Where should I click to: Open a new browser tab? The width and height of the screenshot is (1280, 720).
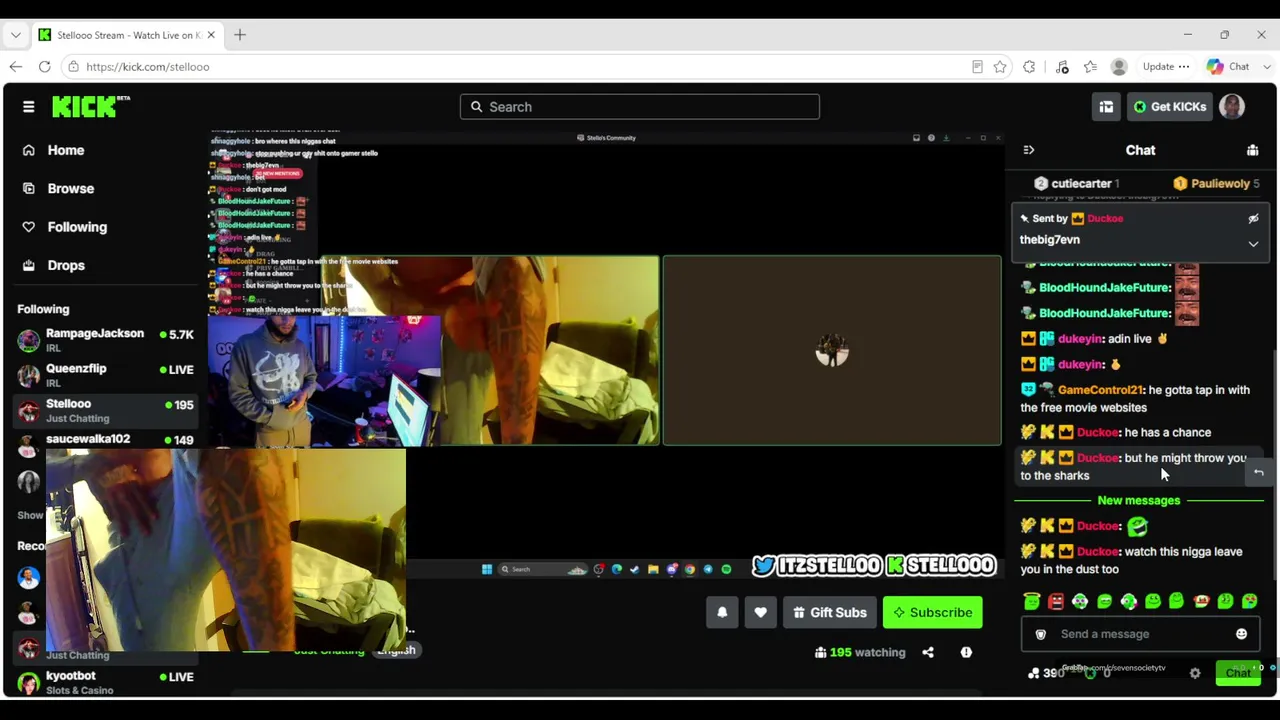[x=240, y=35]
